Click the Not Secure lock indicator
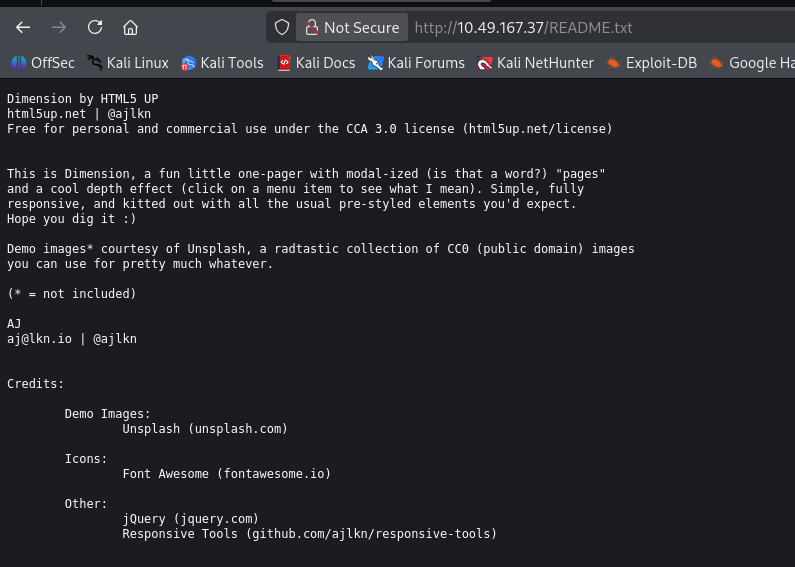Screen dimensions: 795x567 click(352, 28)
